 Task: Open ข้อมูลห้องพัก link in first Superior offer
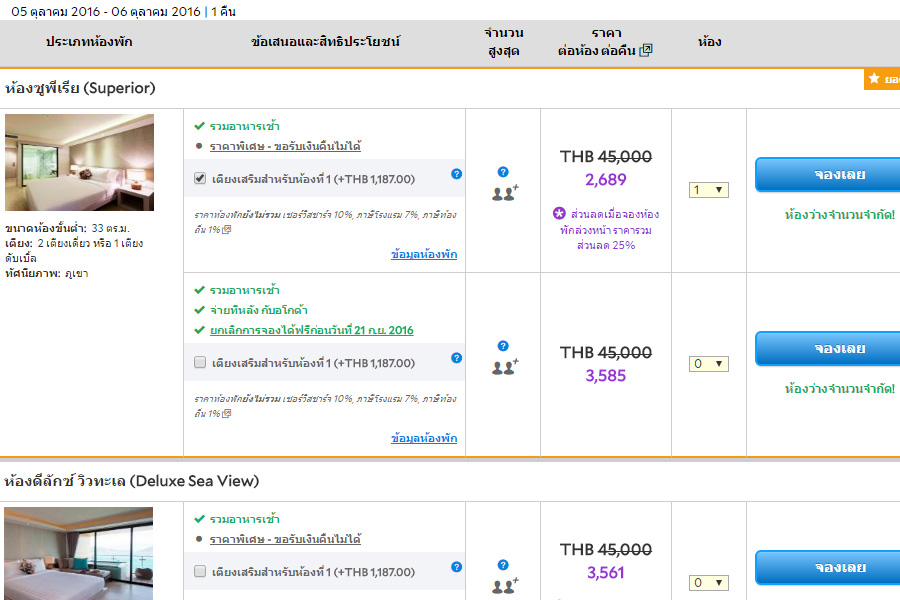[424, 254]
